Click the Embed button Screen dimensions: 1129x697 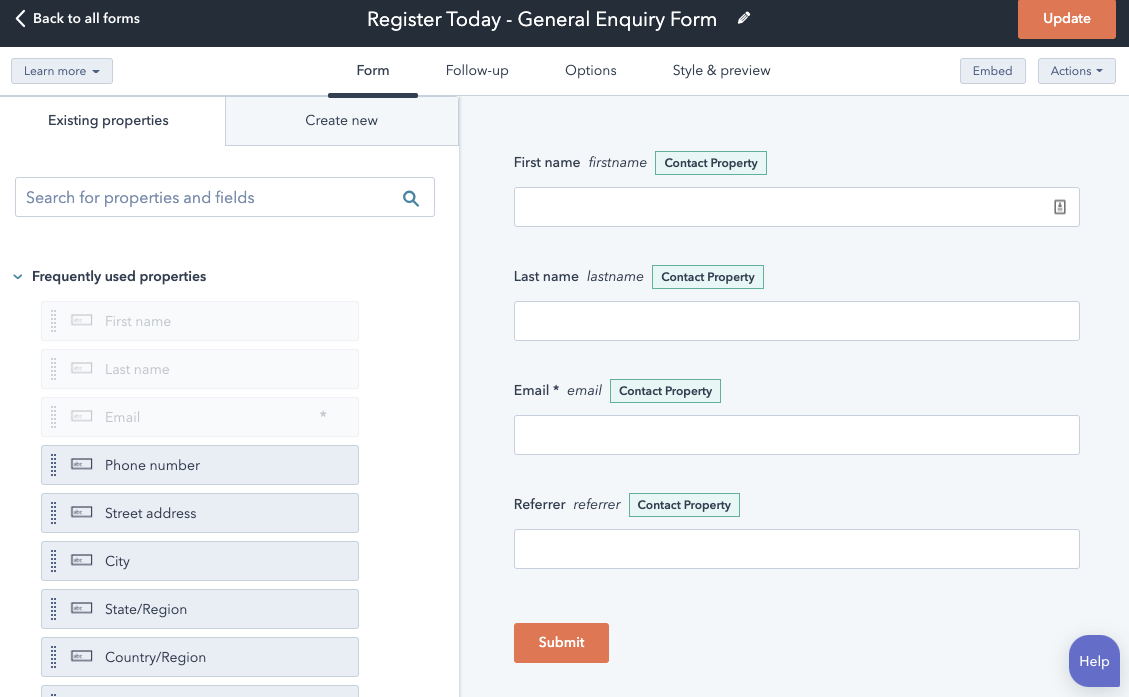point(992,70)
